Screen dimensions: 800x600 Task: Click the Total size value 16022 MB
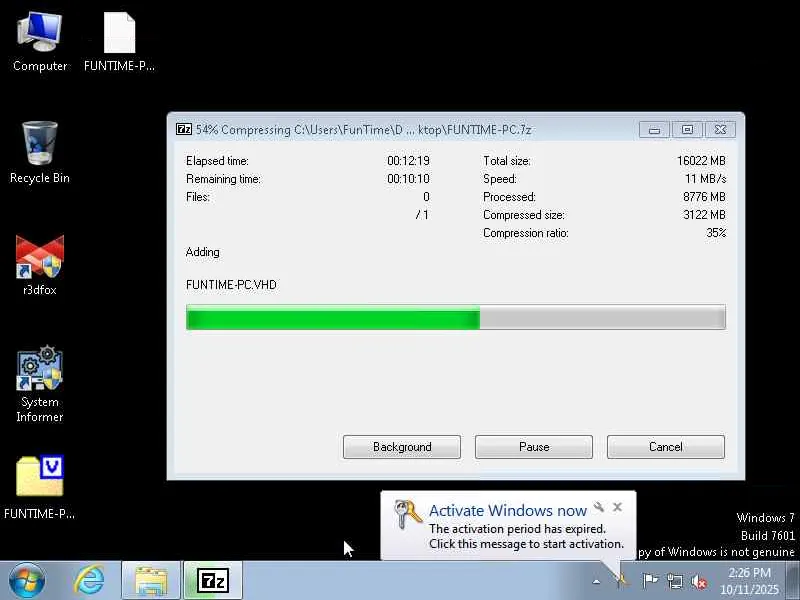tap(701, 161)
